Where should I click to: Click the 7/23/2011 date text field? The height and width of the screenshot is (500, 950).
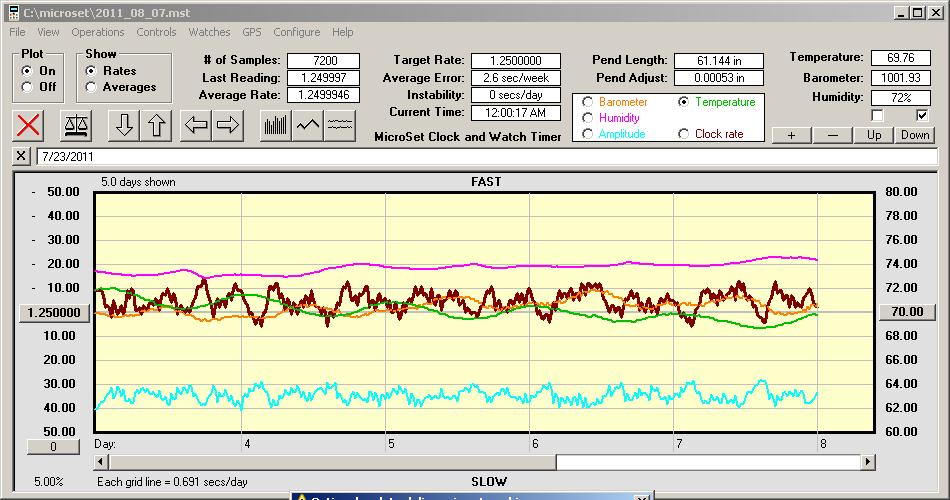(487, 156)
